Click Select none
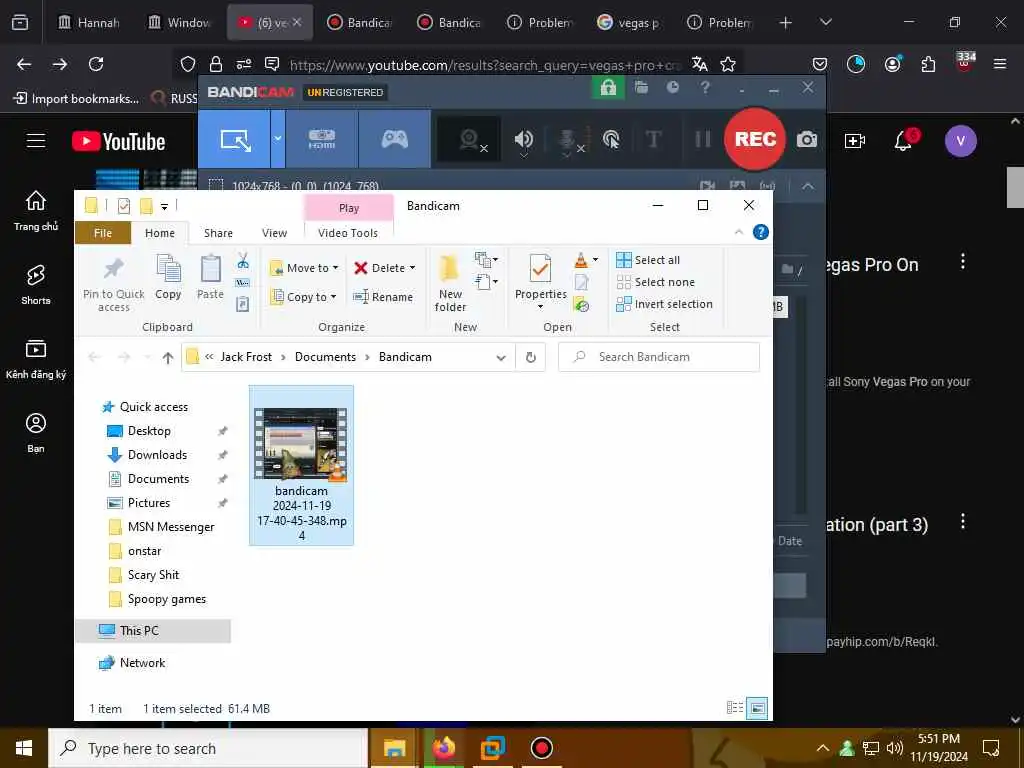Image resolution: width=1024 pixels, height=768 pixels. coord(656,282)
